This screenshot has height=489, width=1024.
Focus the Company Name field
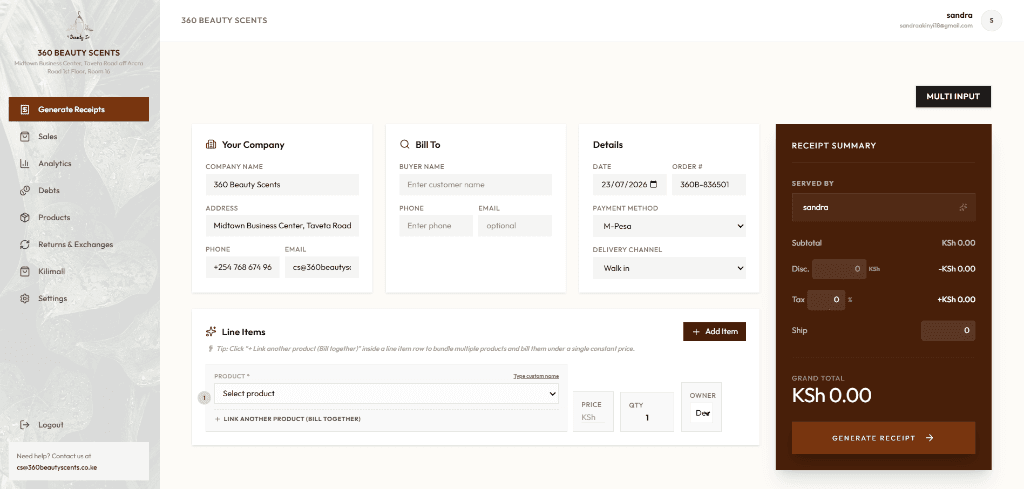[282, 185]
